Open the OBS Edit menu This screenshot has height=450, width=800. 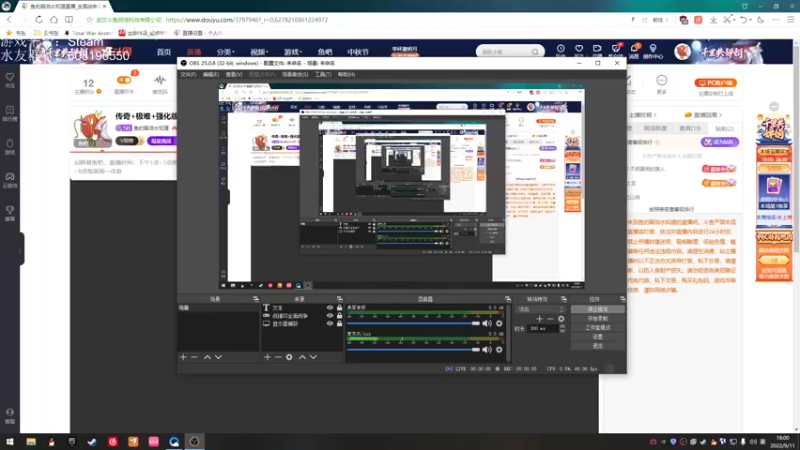click(211, 74)
